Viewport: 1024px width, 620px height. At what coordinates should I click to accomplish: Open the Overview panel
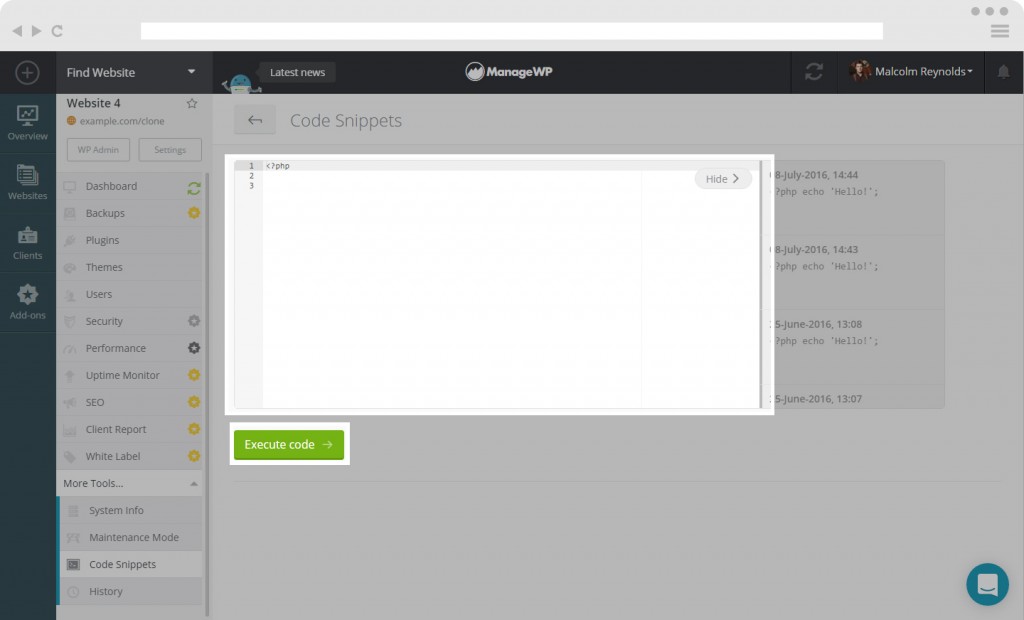click(27, 123)
